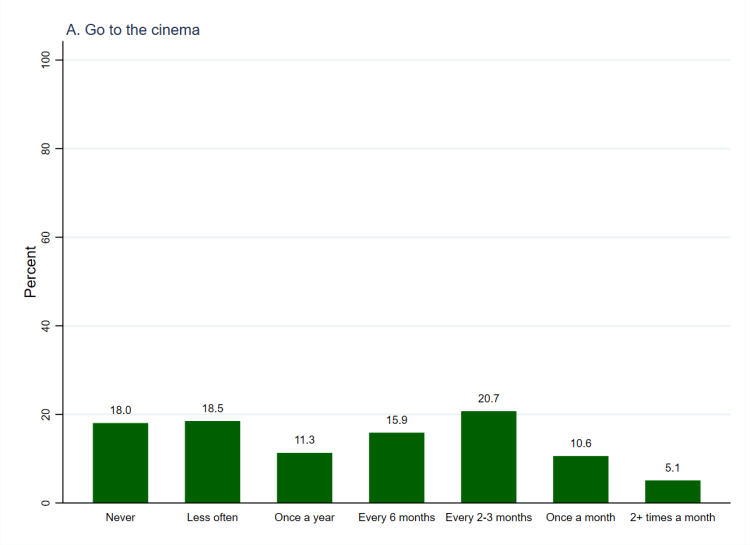
Task: Select the 'Once a month' axis label
Action: [x=580, y=518]
